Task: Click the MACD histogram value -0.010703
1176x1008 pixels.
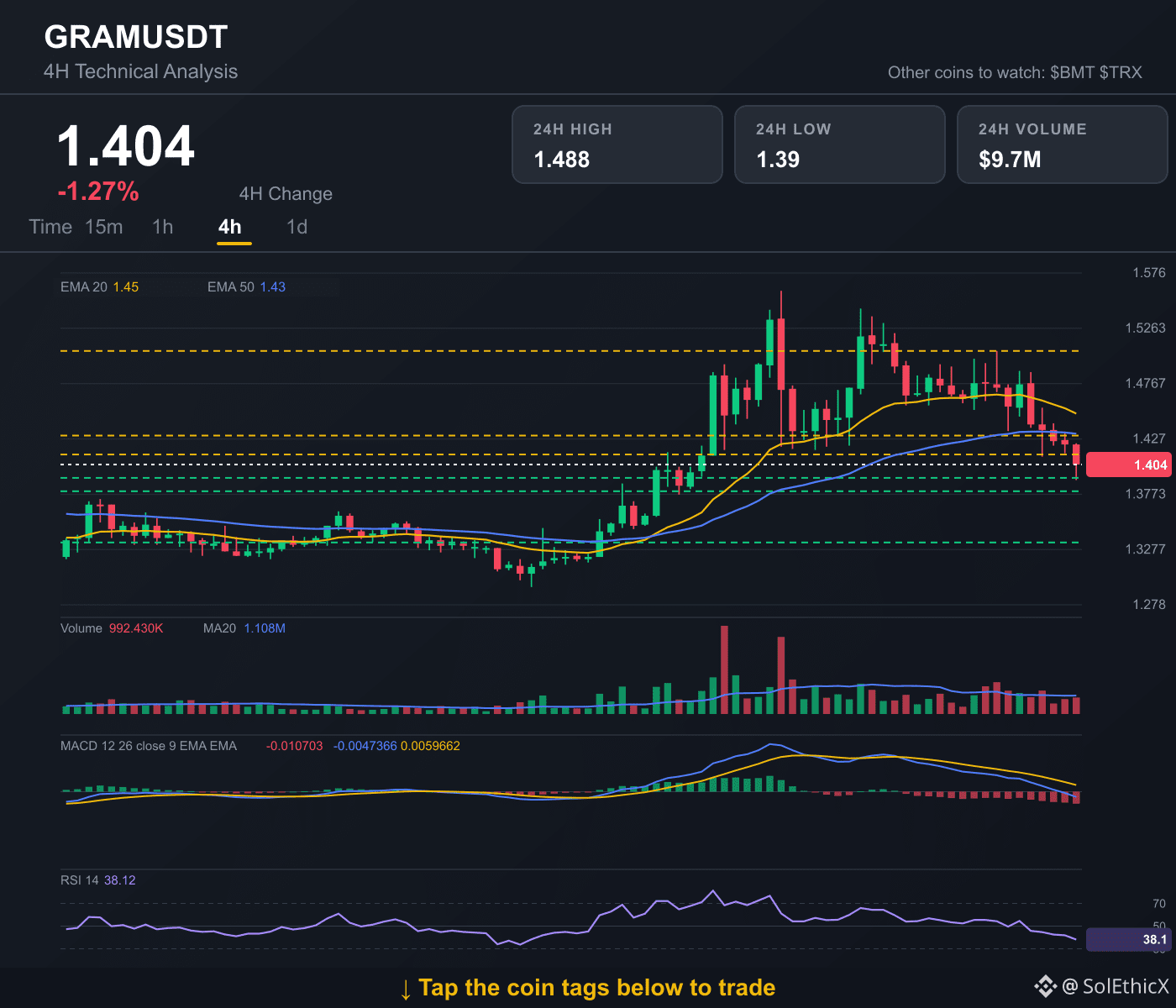Action: 294,746
